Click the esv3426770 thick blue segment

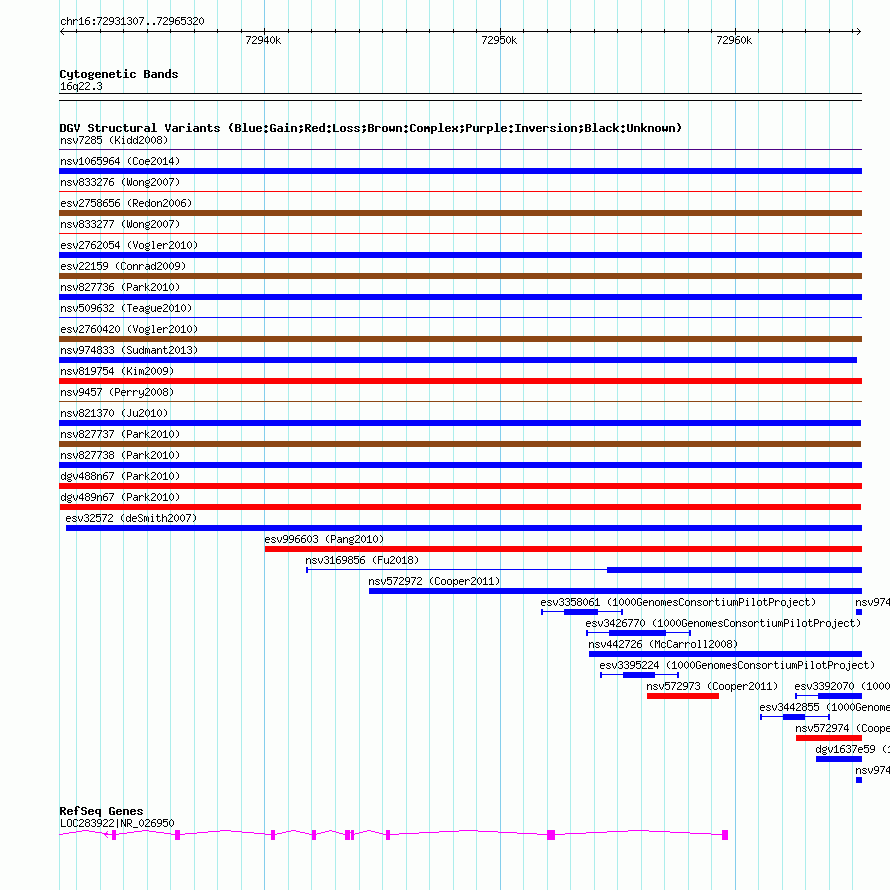coord(637,633)
